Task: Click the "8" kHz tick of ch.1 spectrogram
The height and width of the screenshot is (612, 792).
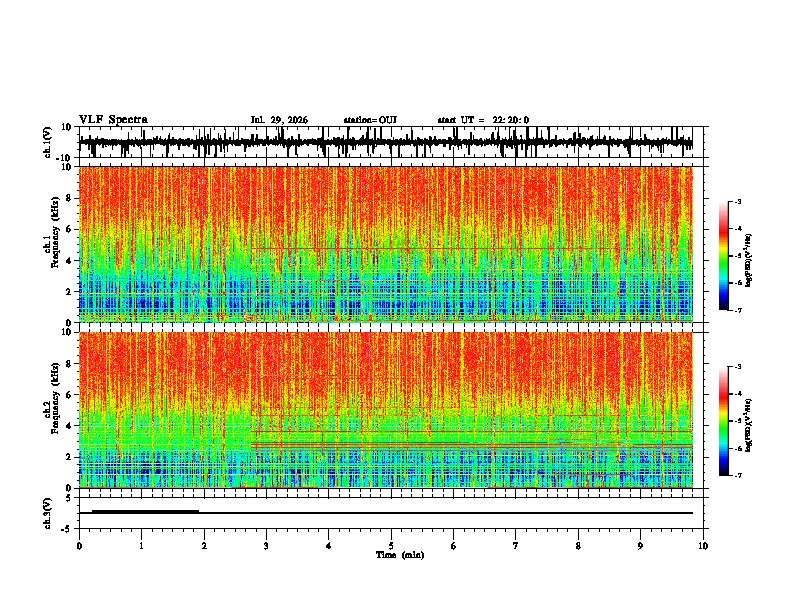Action: (x=69, y=198)
